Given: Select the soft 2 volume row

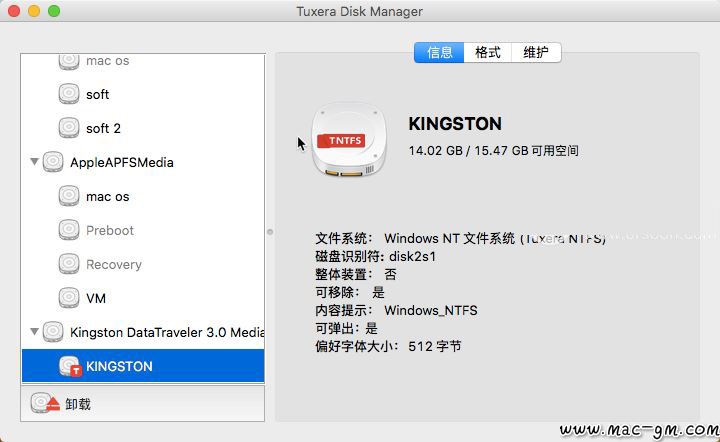Looking at the screenshot, I should click(143, 128).
